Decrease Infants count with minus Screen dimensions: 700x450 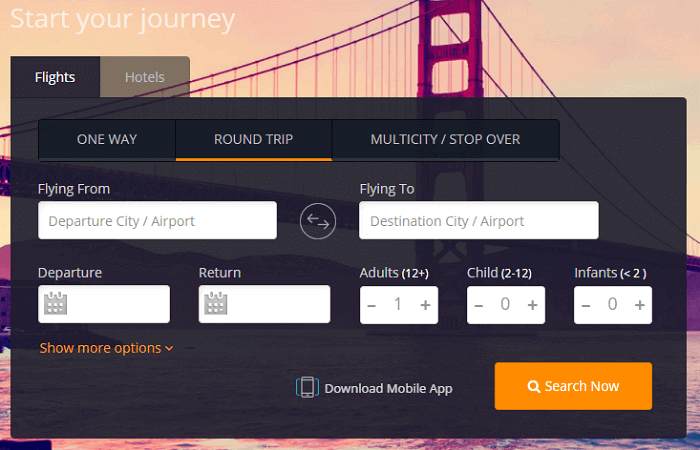coord(586,305)
